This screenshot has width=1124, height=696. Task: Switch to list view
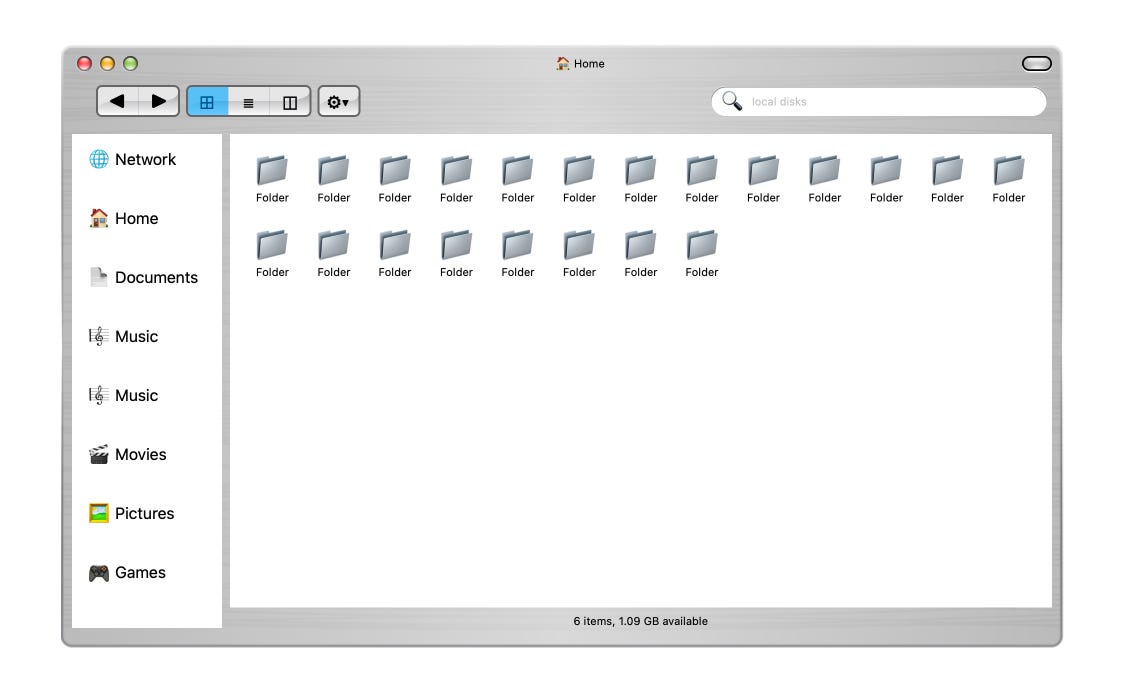coord(248,102)
